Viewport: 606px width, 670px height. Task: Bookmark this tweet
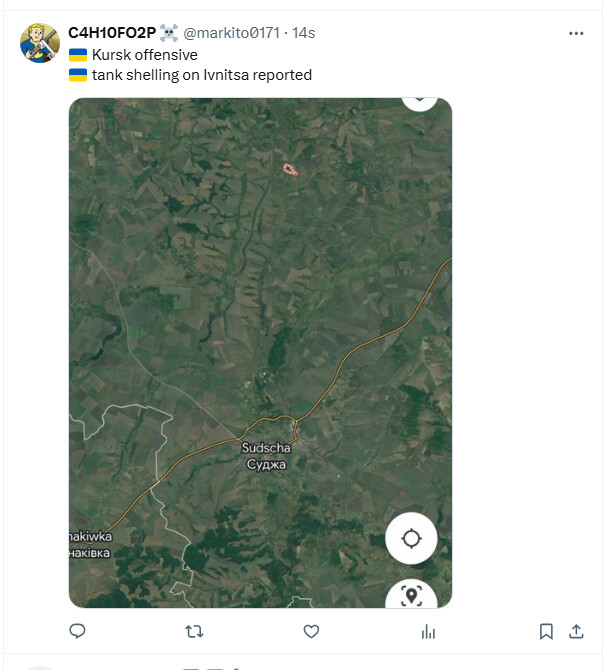click(546, 631)
